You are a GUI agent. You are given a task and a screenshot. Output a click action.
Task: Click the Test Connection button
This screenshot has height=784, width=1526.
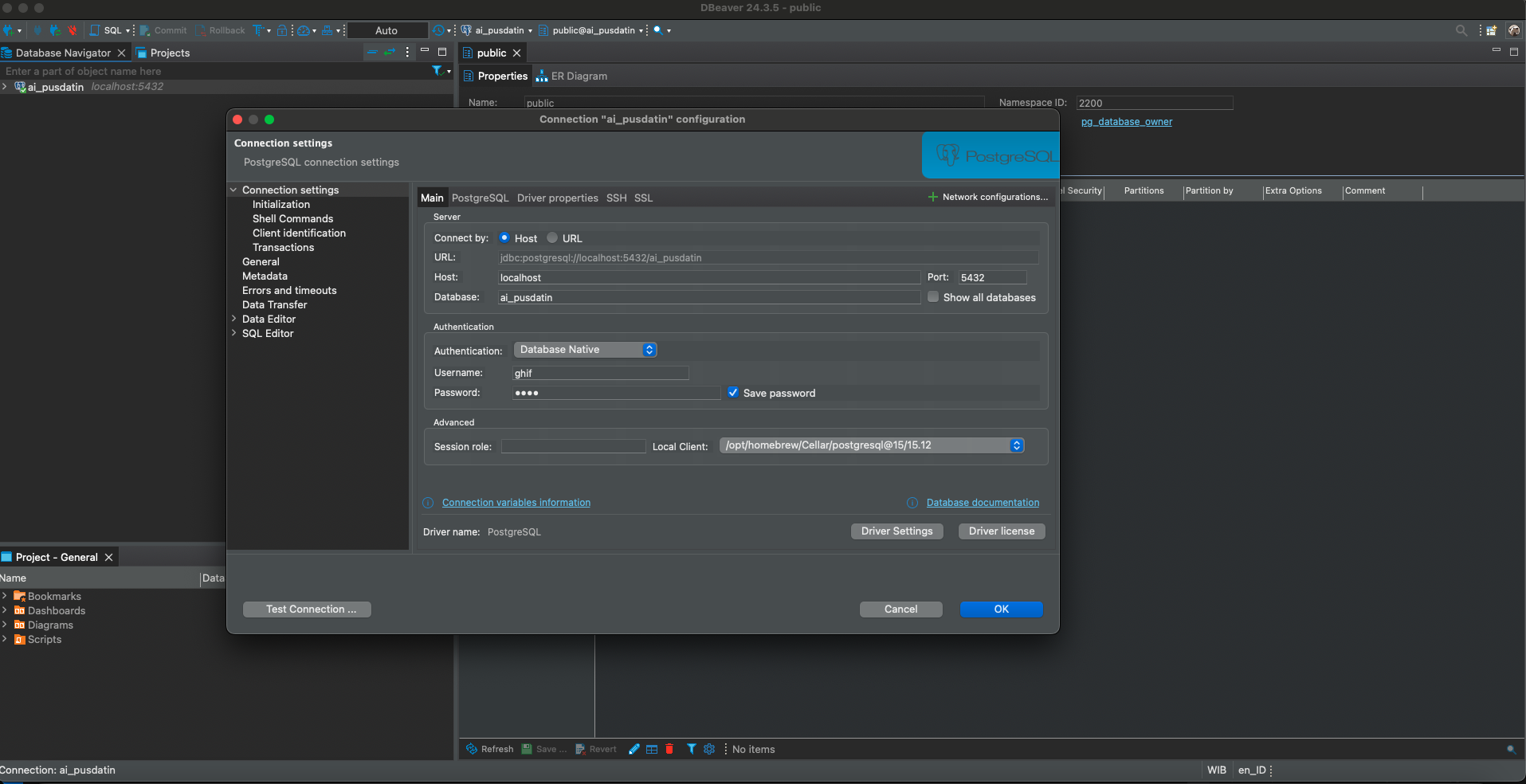(x=307, y=610)
